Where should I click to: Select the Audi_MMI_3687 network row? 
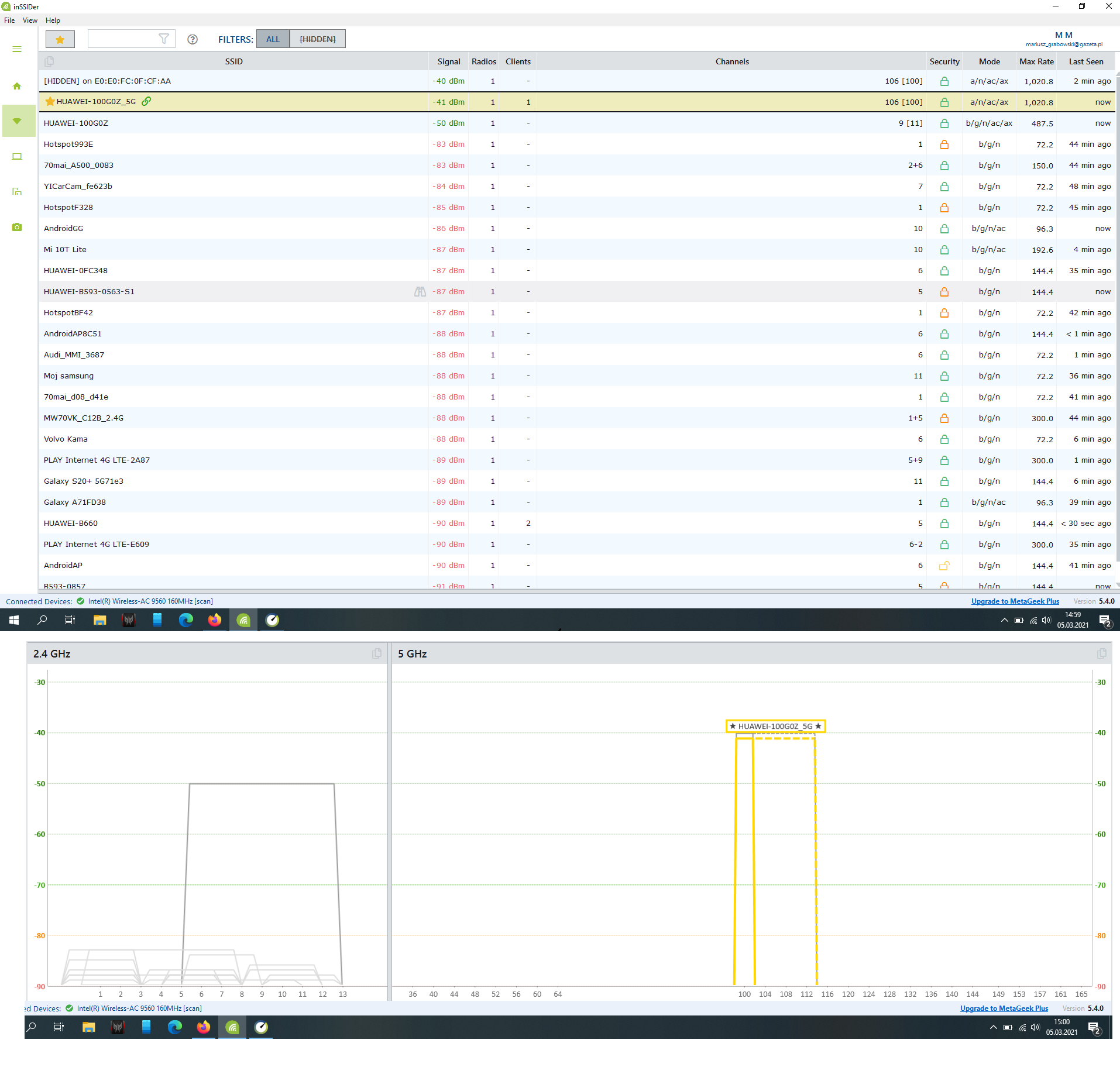[577, 355]
